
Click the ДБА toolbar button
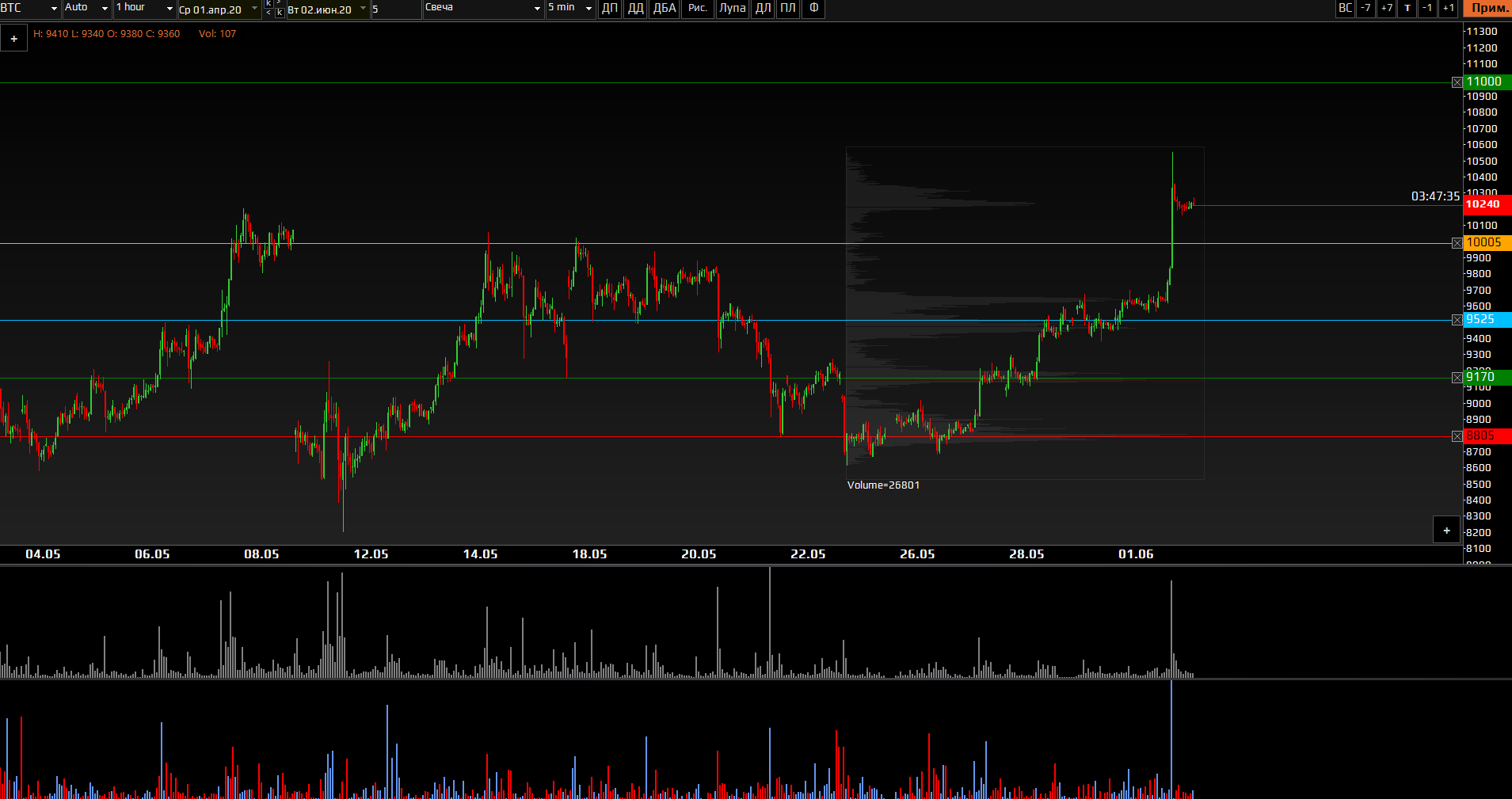tap(664, 9)
